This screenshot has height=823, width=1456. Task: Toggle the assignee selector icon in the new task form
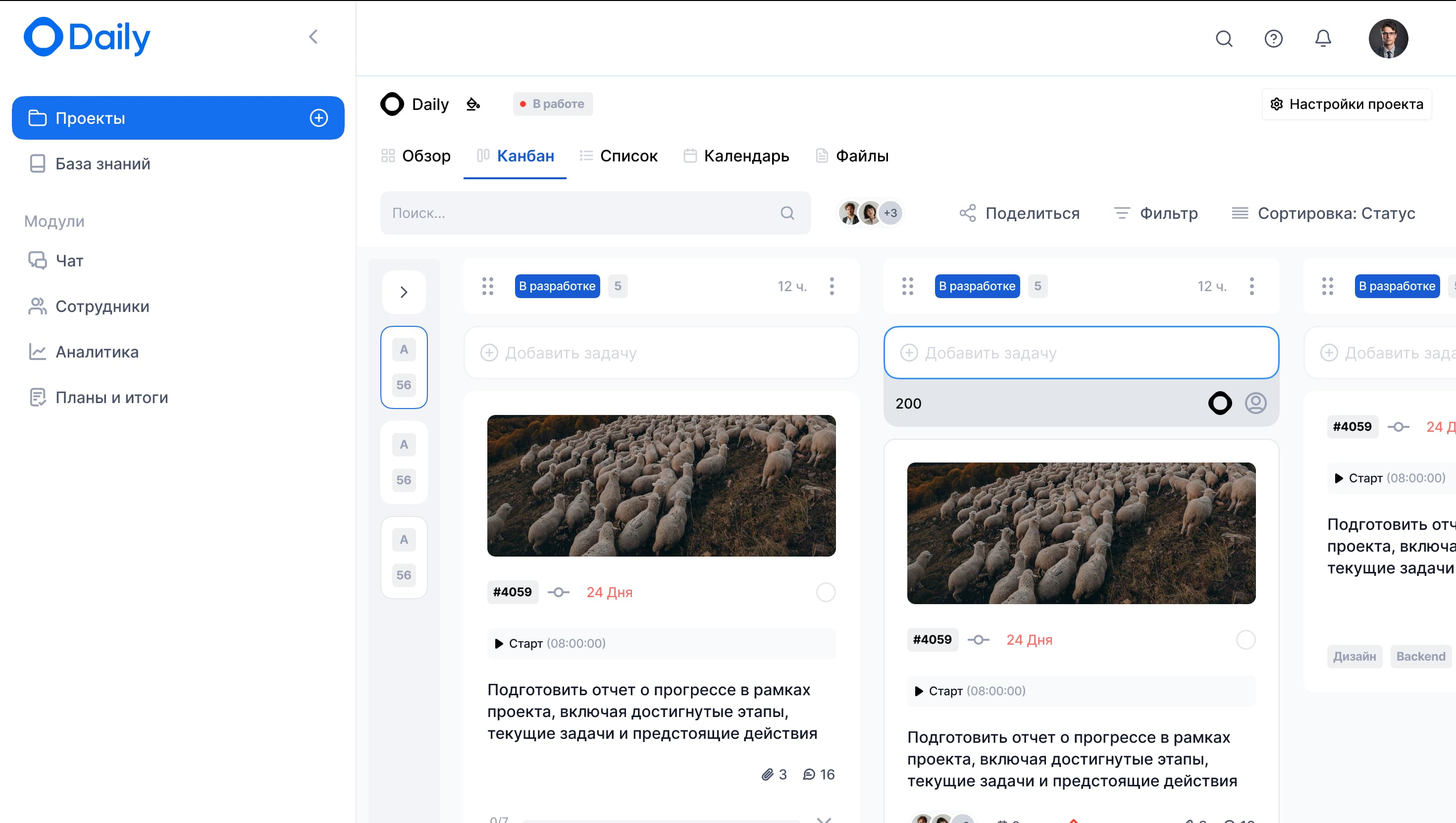1256,403
